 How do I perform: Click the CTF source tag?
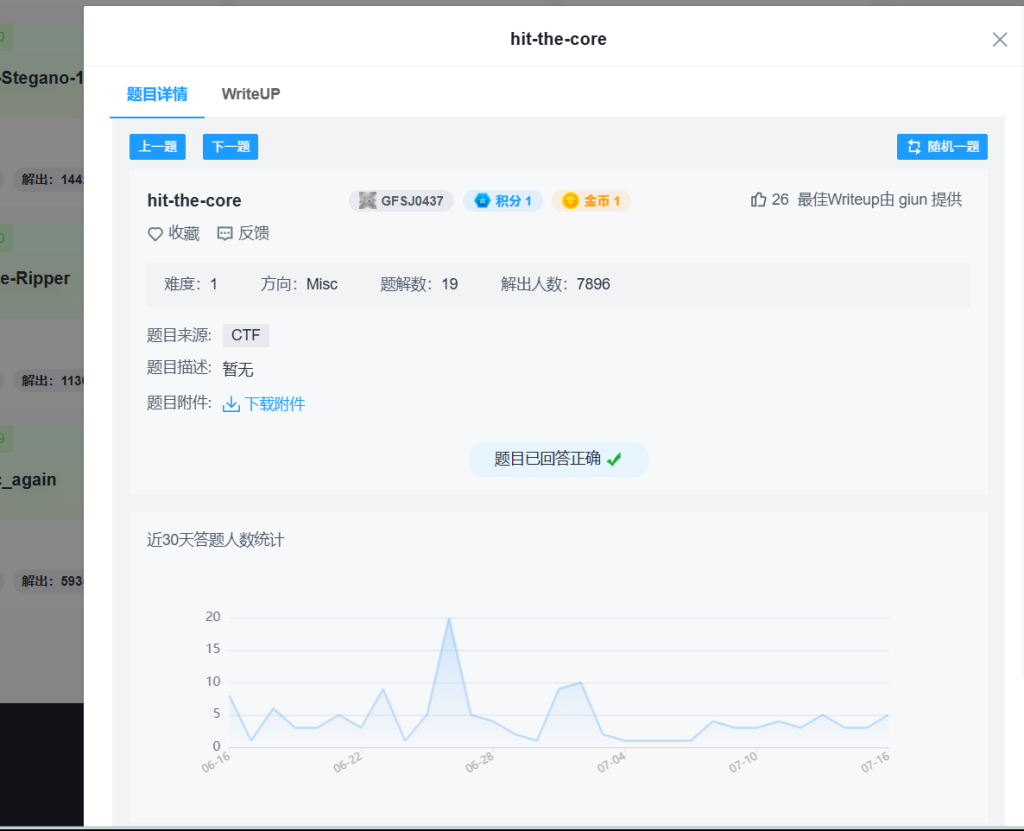(x=245, y=335)
